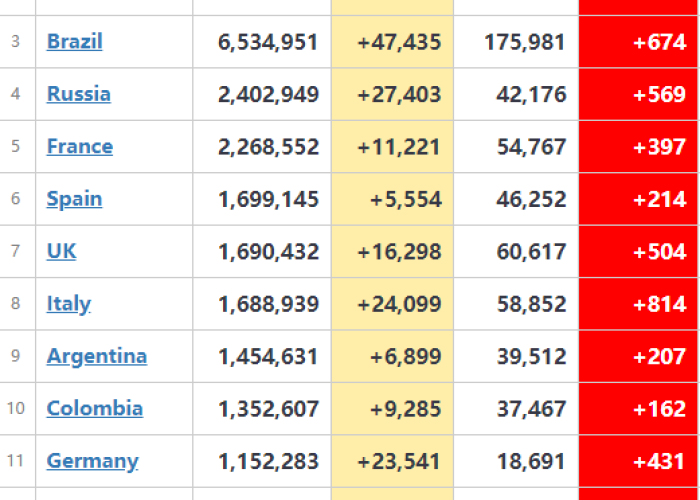Open the France country link
The image size is (700, 500).
pos(80,146)
